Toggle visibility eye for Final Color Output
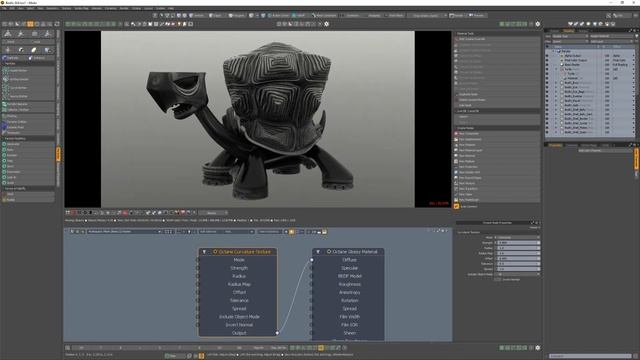This screenshot has width=640, height=360. click(547, 60)
